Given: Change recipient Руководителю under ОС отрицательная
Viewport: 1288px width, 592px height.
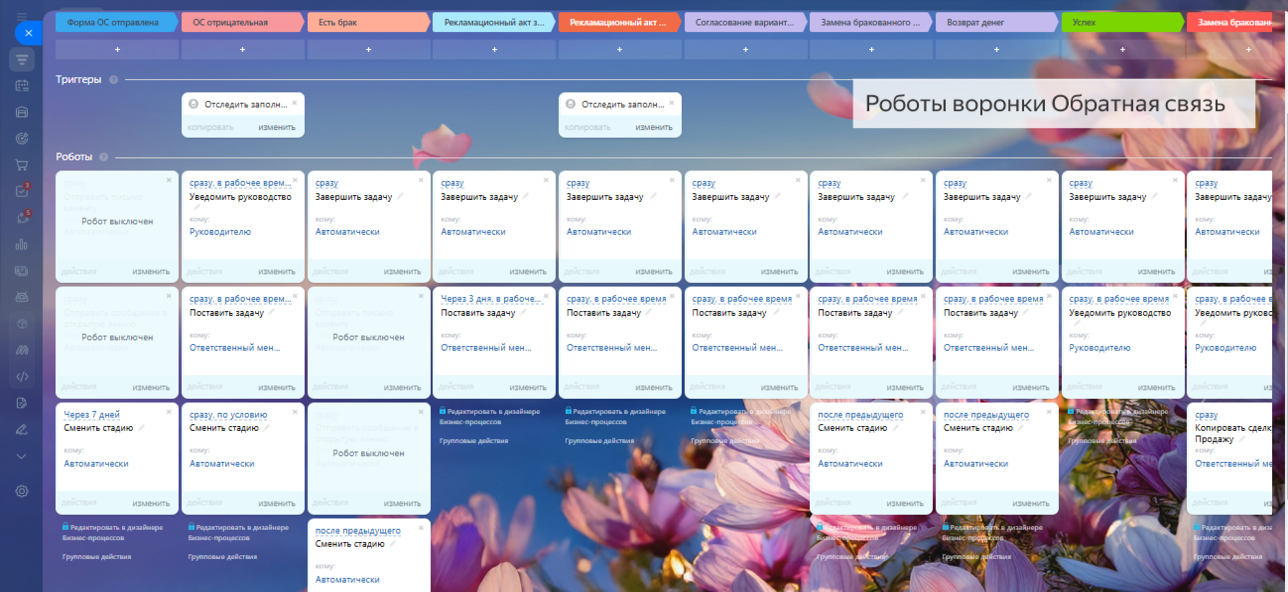Looking at the screenshot, I should click(x=220, y=232).
